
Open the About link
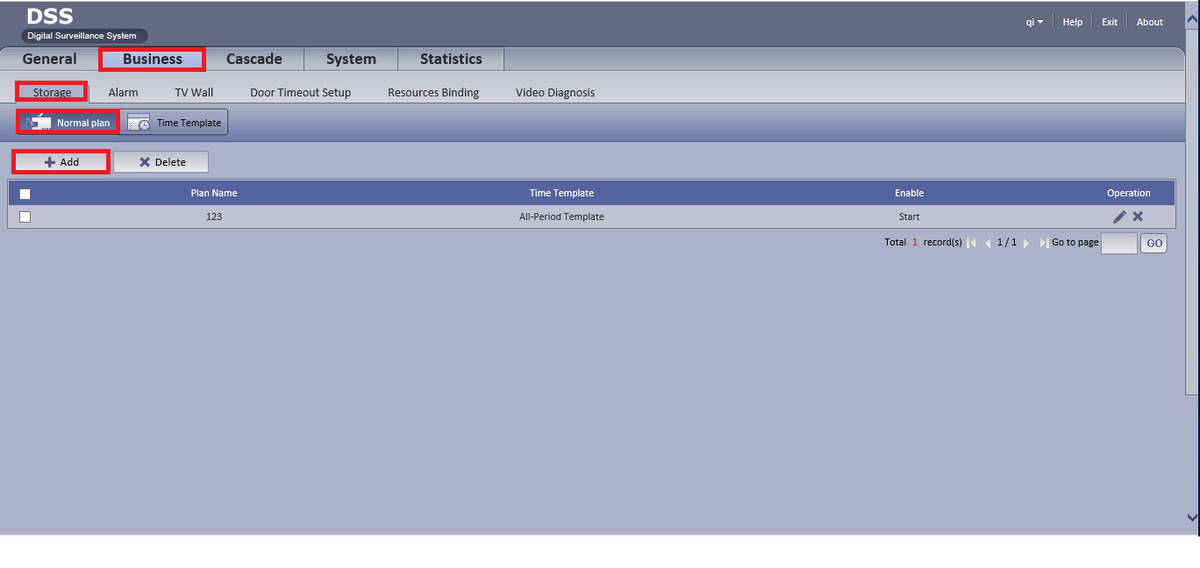[x=1150, y=22]
